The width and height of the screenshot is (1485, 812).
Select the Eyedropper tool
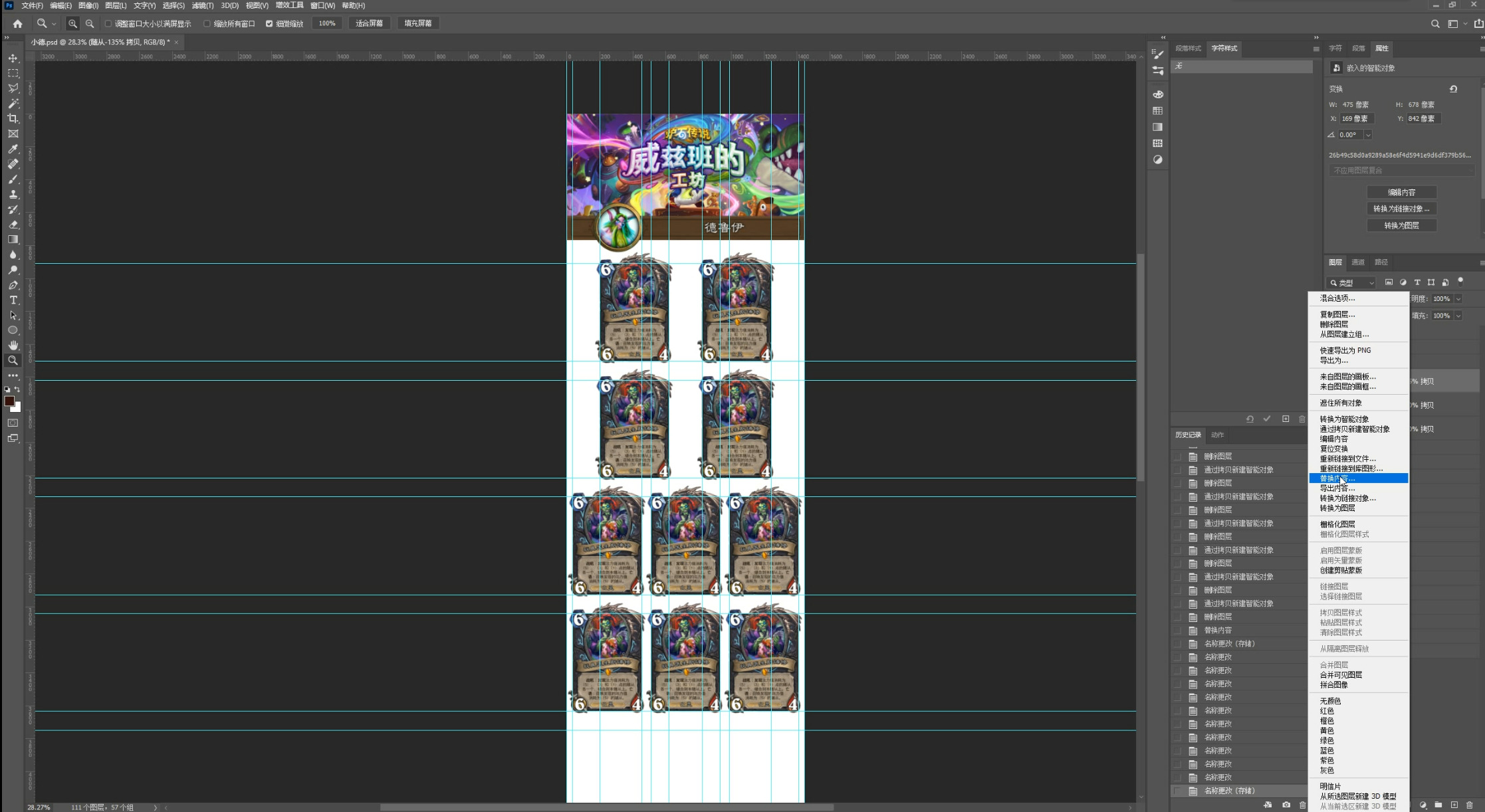[13, 149]
